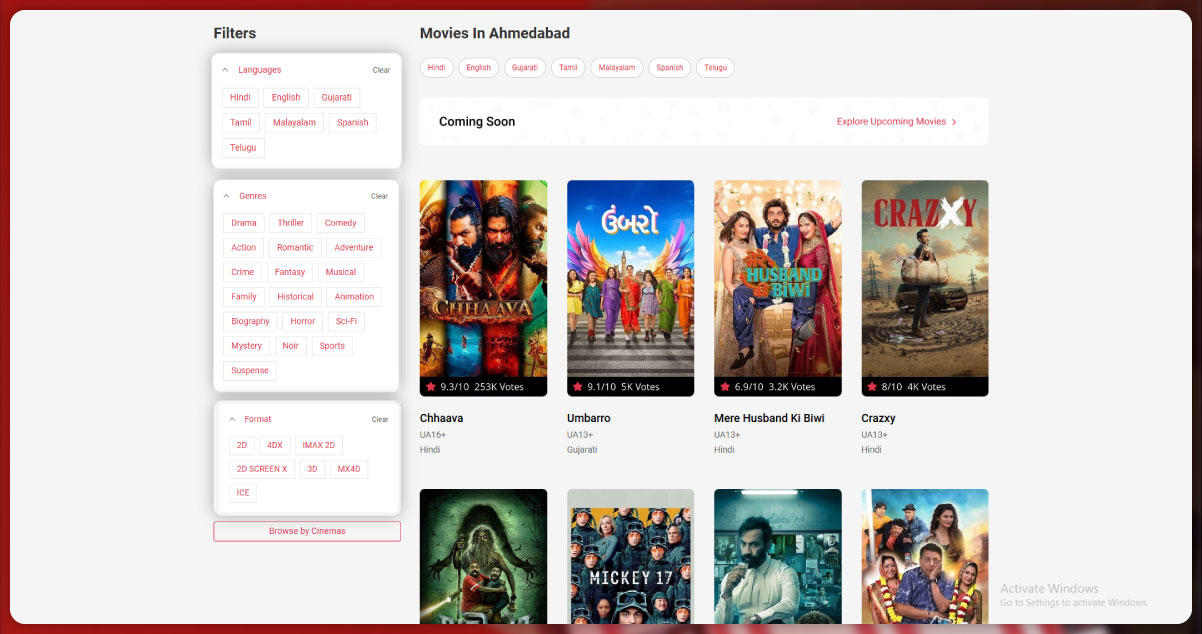The image size is (1202, 634).
Task: Filter by Suspense genre
Action: (x=250, y=371)
